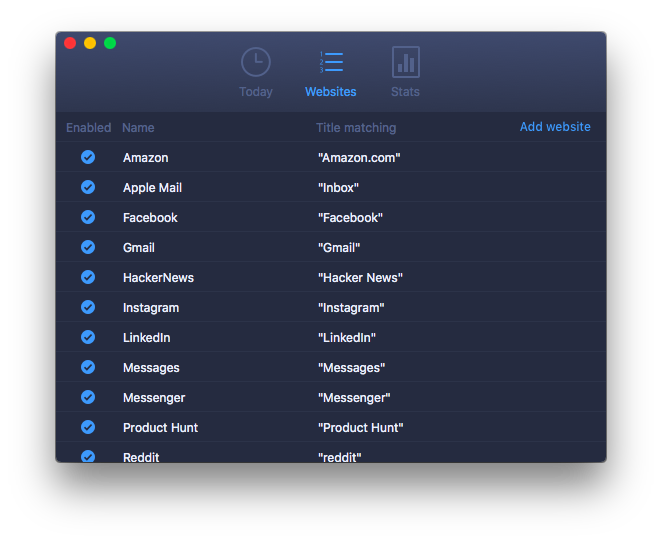Click the "Hacker News" title matching field
Screen dimensions: 662x542
click(x=360, y=278)
